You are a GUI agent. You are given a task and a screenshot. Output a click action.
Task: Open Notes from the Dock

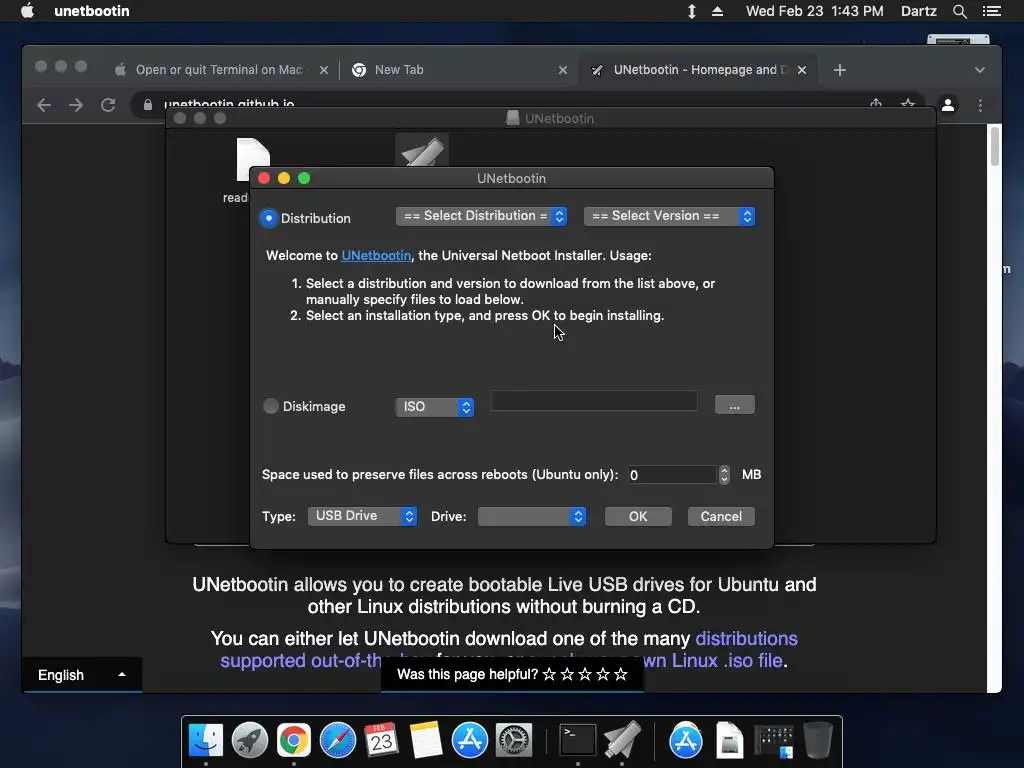pyautogui.click(x=426, y=740)
